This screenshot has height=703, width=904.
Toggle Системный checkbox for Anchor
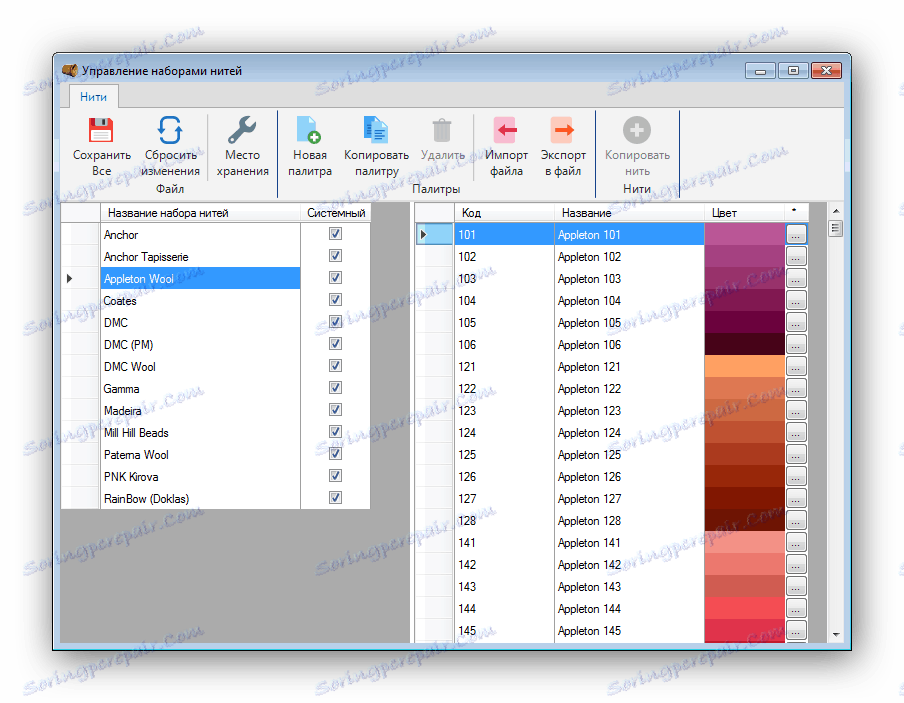335,234
